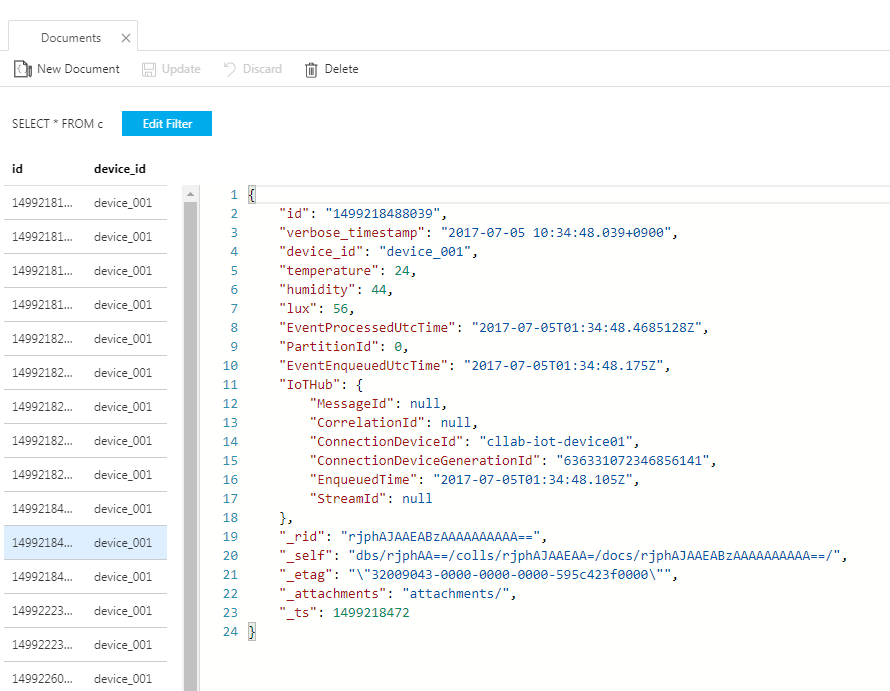The width and height of the screenshot is (890, 691).
Task: Click the device_id column header
Action: pos(120,169)
